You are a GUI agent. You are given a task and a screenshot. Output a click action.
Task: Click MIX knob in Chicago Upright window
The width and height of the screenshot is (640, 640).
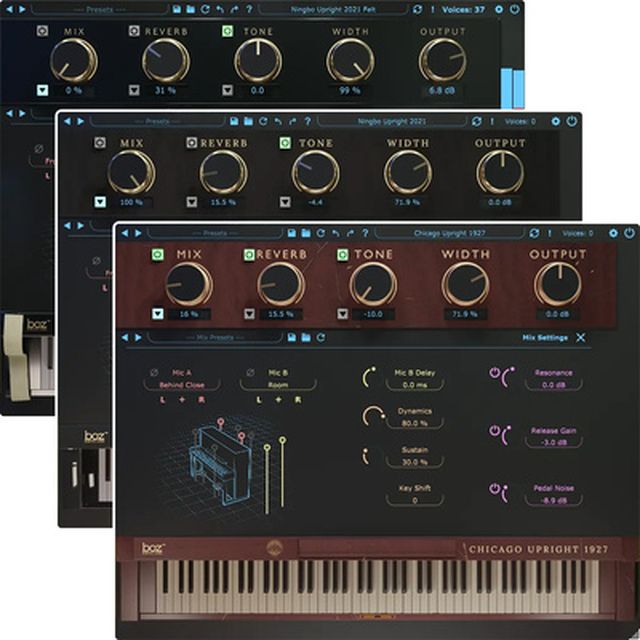(189, 284)
